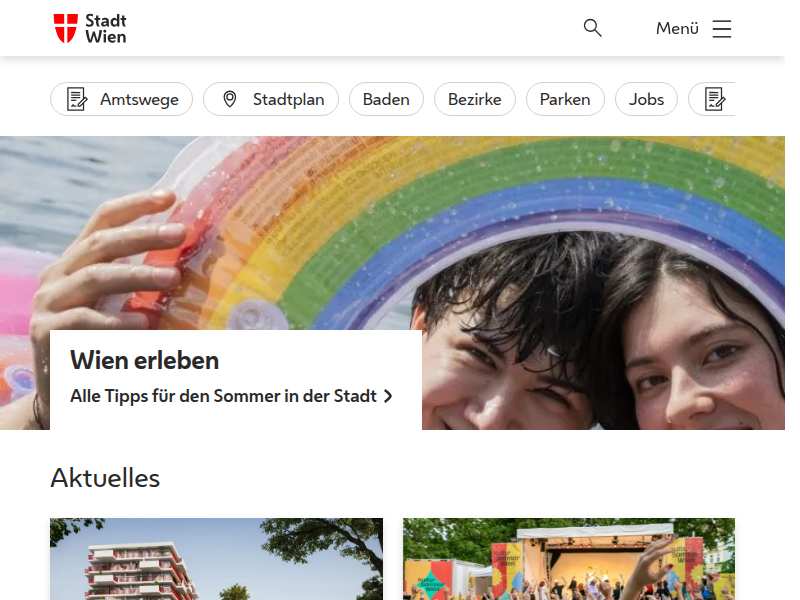This screenshot has height=600, width=800.
Task: Open the hamburger menu icon
Action: [x=721, y=29]
